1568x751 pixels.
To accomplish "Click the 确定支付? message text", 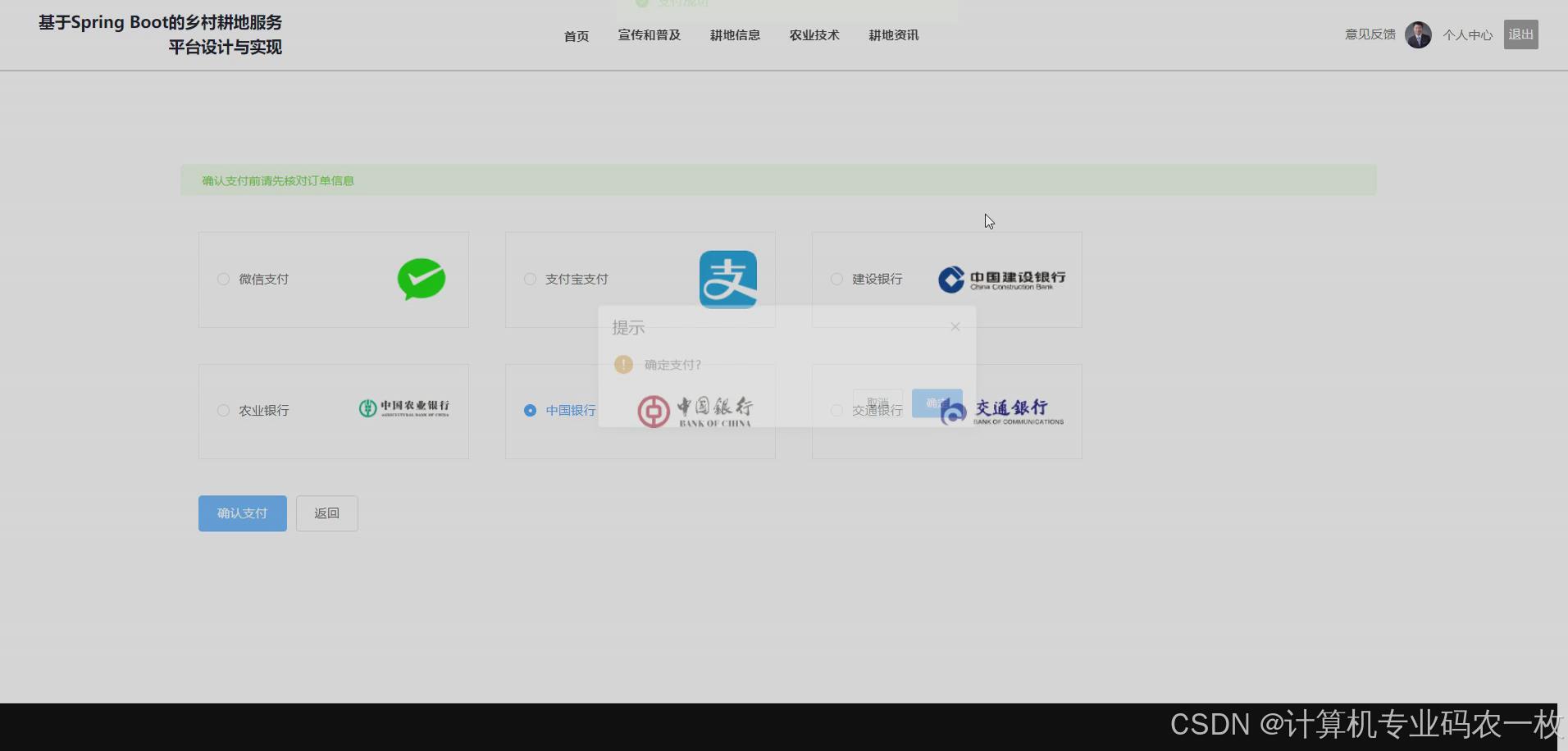I will tap(672, 365).
